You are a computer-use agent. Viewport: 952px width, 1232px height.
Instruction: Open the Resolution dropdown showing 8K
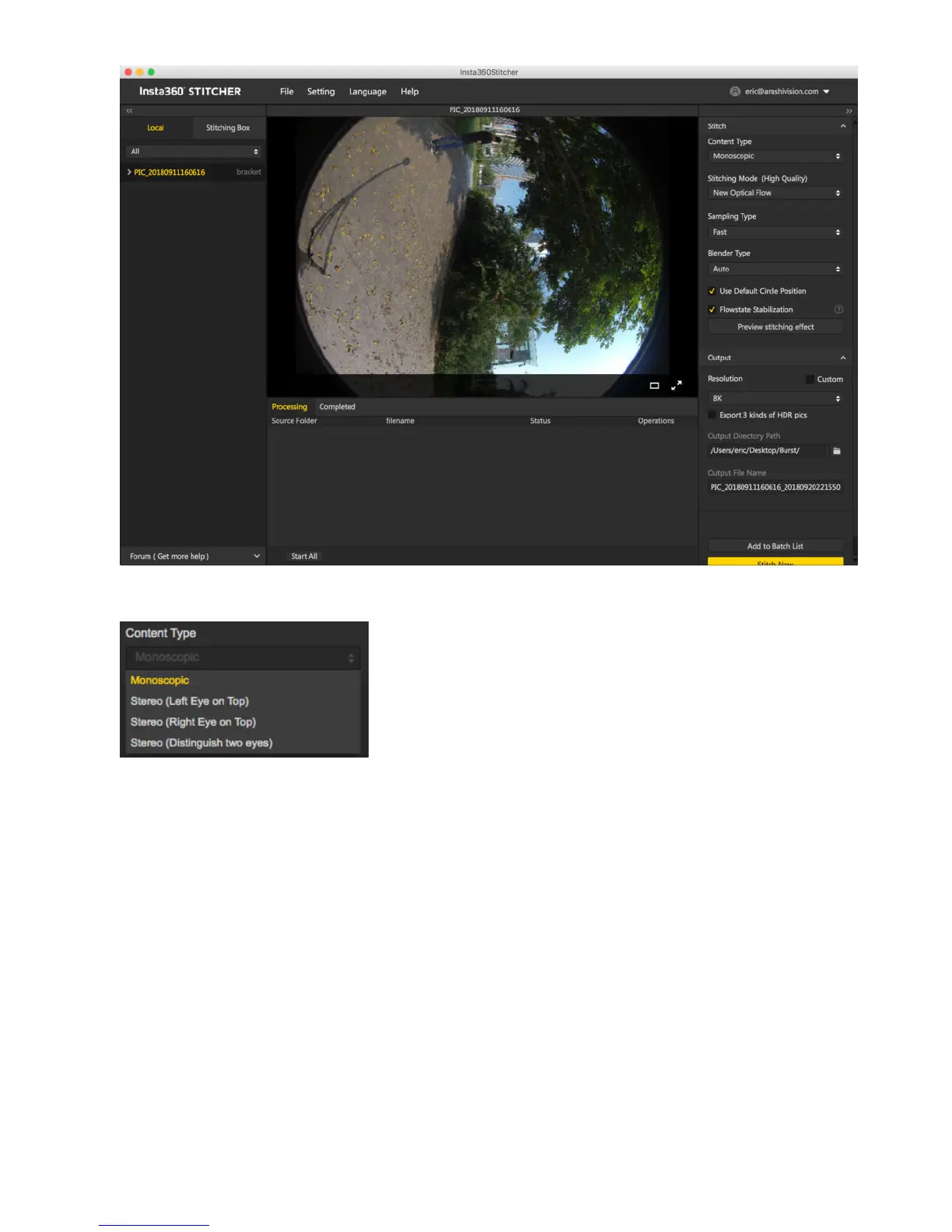click(x=775, y=398)
